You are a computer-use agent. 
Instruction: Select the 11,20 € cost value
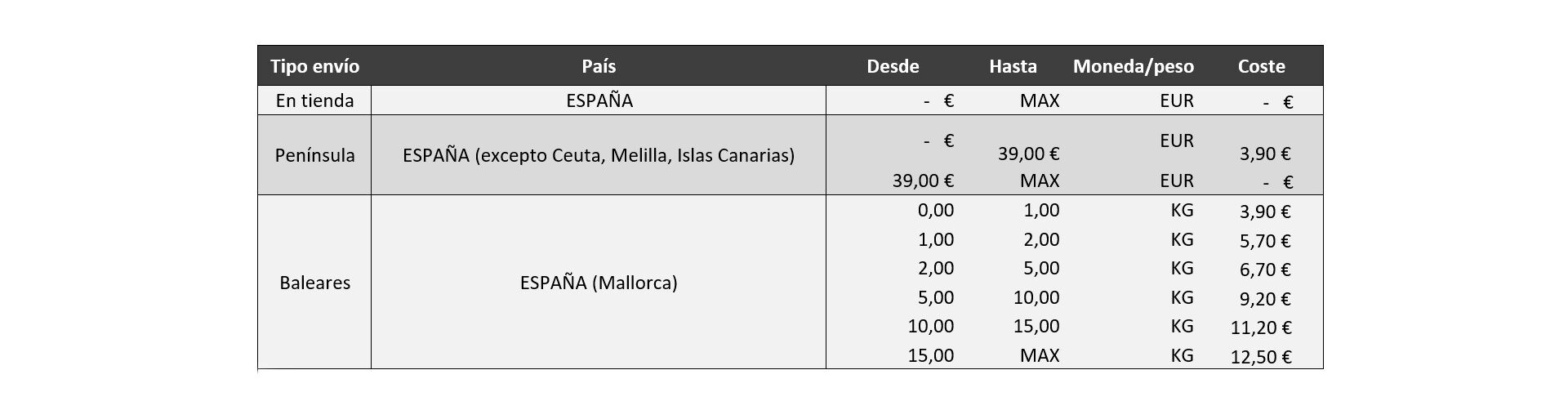pos(1261,328)
